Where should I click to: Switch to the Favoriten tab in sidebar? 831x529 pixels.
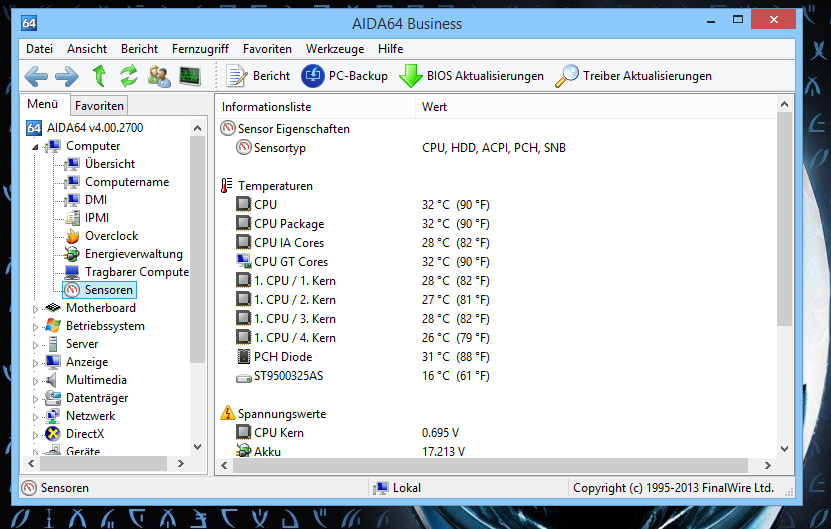click(x=99, y=105)
